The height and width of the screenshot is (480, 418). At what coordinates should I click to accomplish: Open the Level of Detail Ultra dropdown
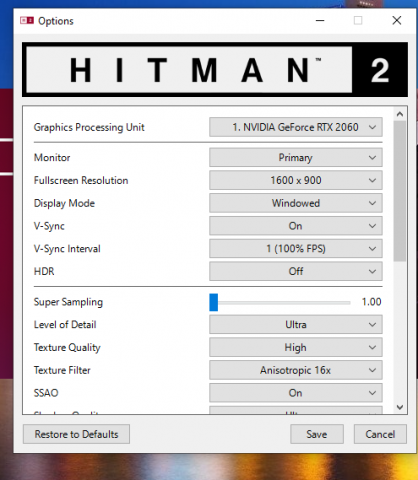coord(296,324)
